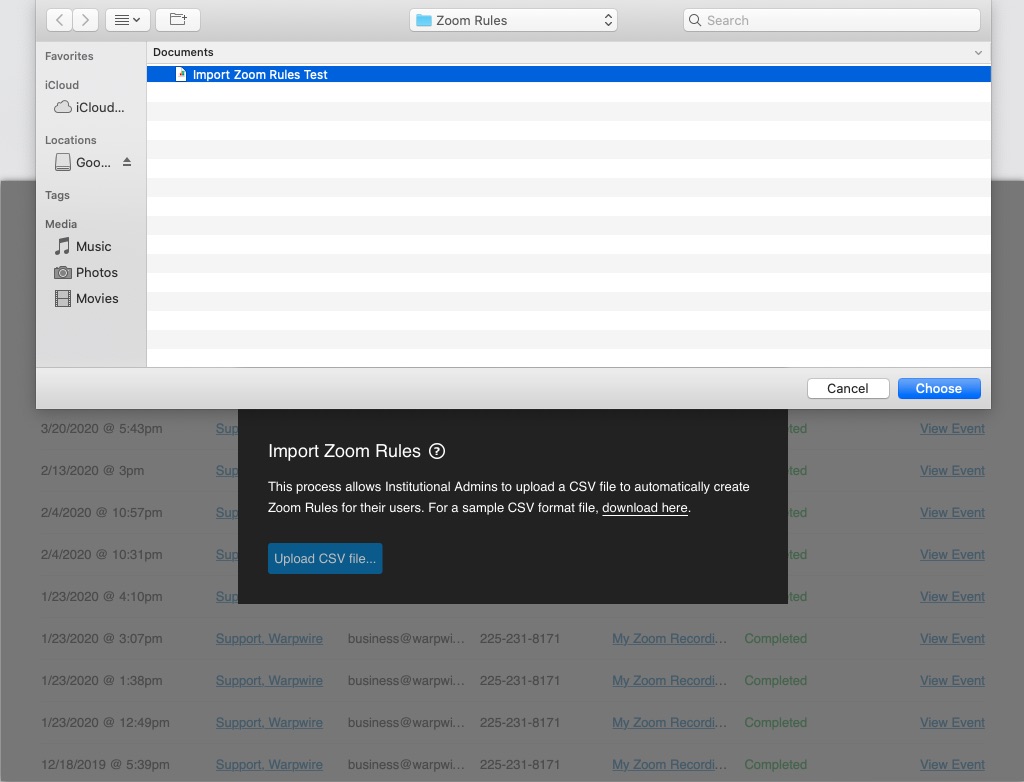
Task: Click View Event for 1/23/2020 1:38pm
Action: tap(952, 681)
